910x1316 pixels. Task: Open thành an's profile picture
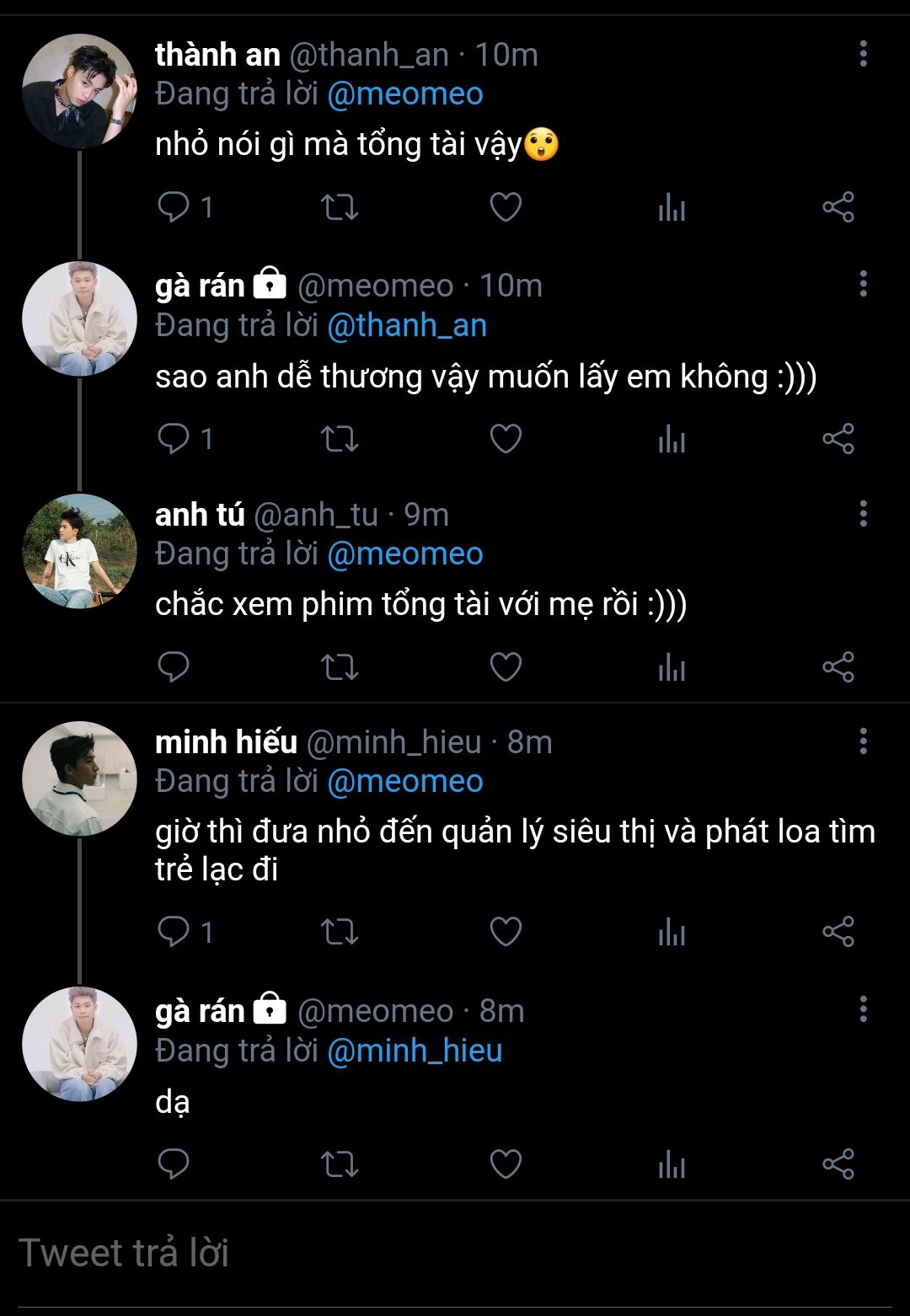(x=79, y=91)
